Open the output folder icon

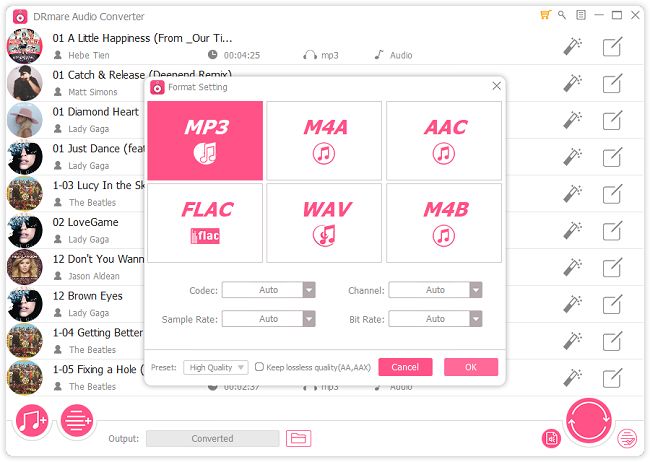pos(298,438)
